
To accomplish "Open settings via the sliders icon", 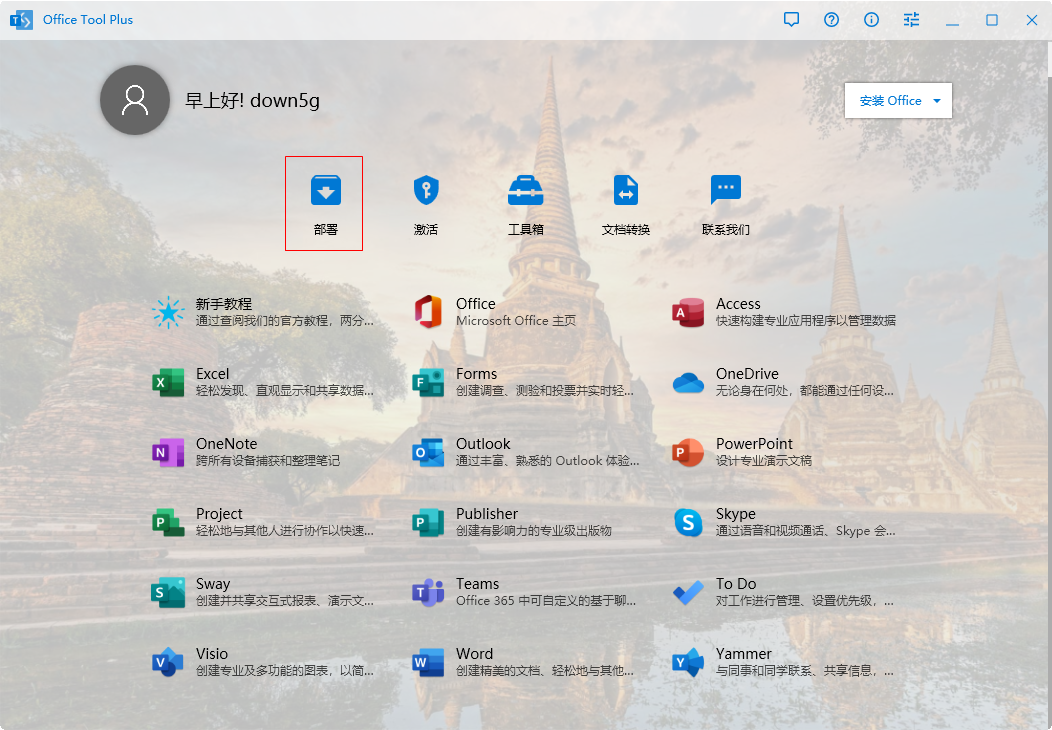I will pos(911,19).
